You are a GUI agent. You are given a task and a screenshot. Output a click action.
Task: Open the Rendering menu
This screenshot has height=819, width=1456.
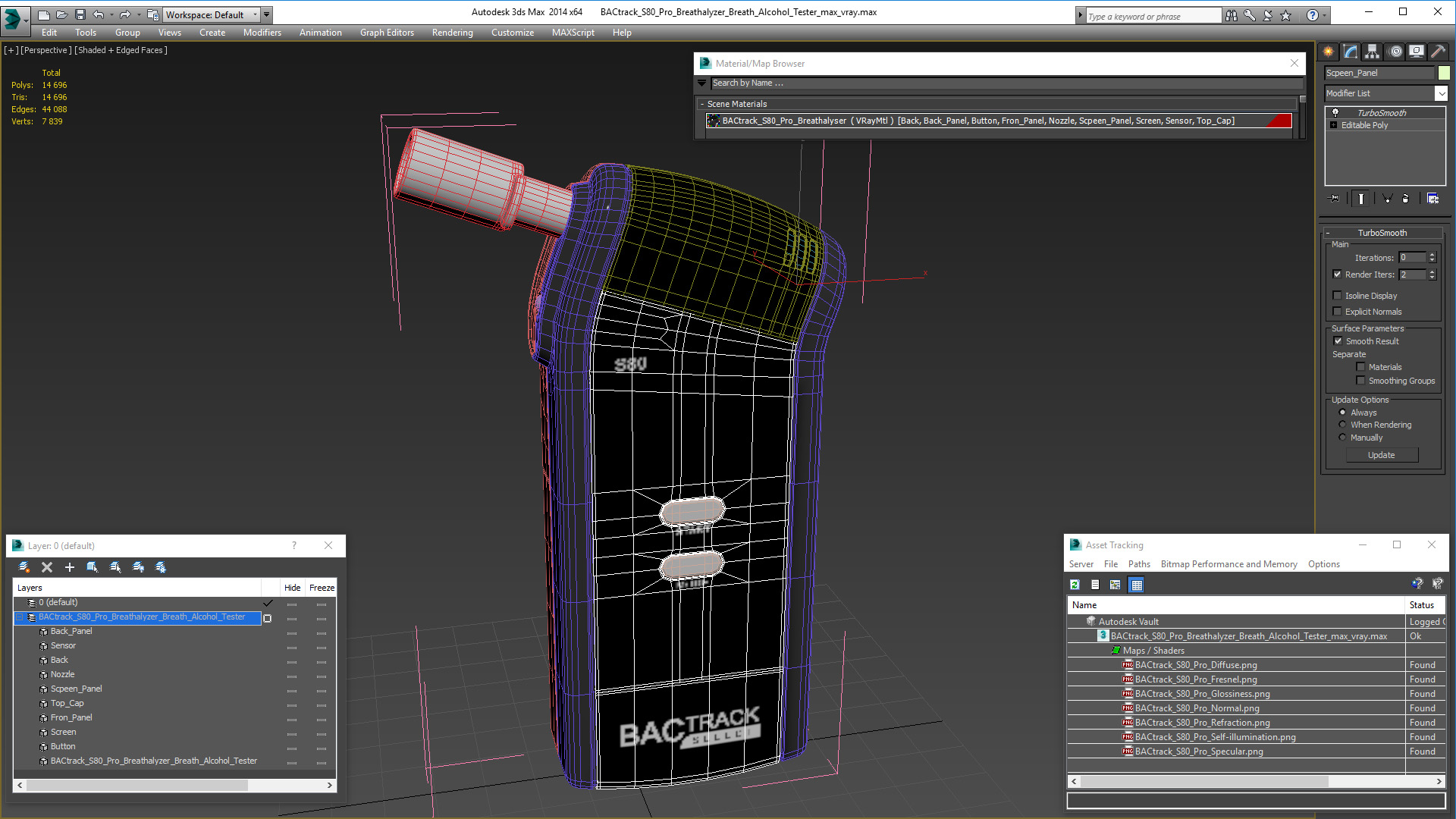(452, 33)
